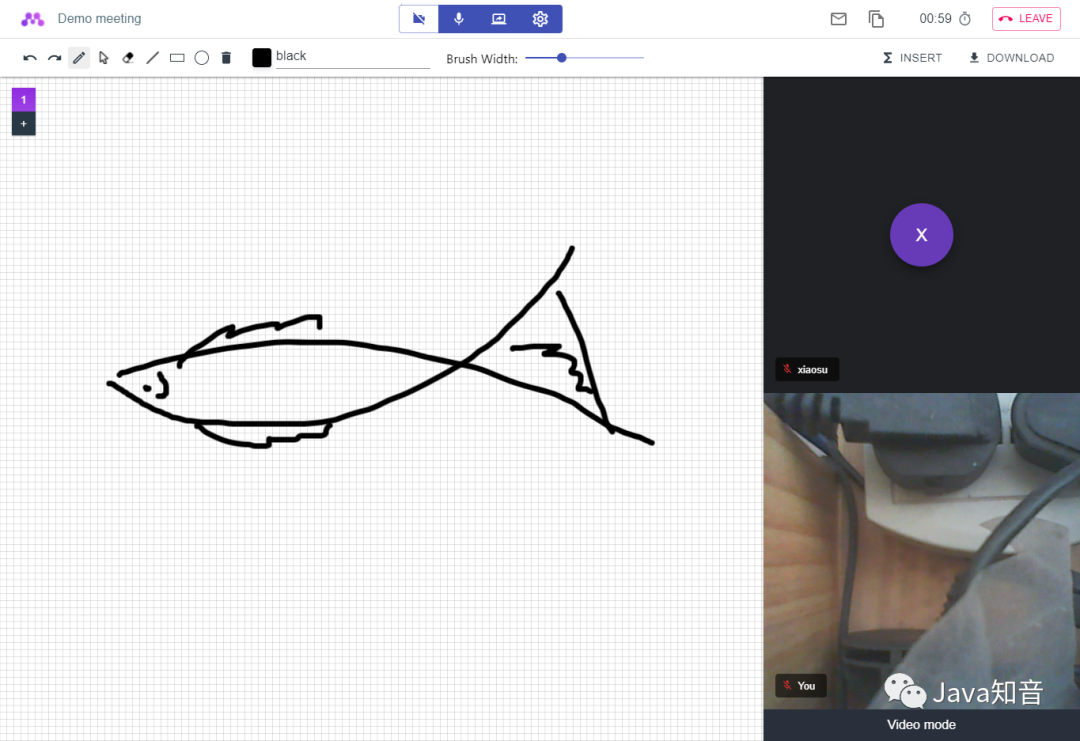Select the circle shape tool
Image resolution: width=1080 pixels, height=741 pixels.
(202, 58)
